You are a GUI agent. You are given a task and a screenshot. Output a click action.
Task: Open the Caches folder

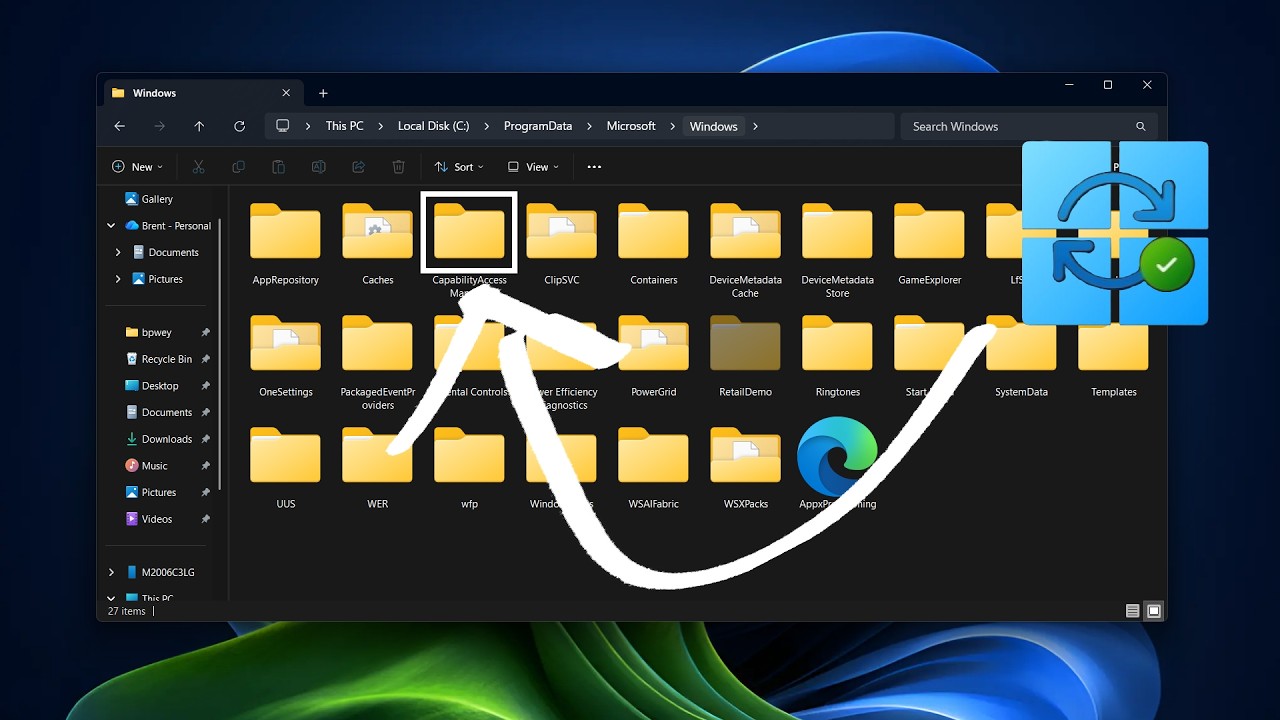coord(377,244)
